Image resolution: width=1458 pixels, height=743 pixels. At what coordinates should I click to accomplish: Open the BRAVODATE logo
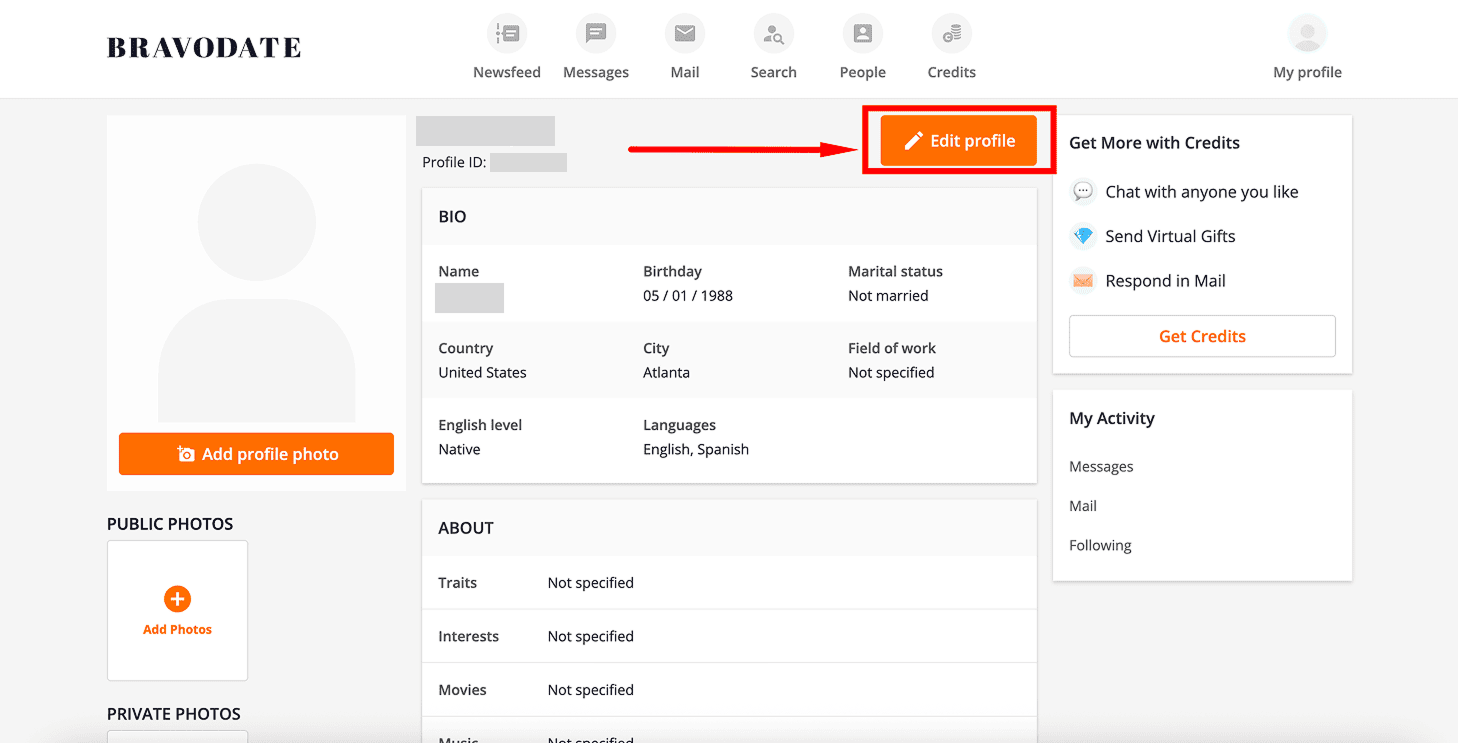tap(203, 46)
